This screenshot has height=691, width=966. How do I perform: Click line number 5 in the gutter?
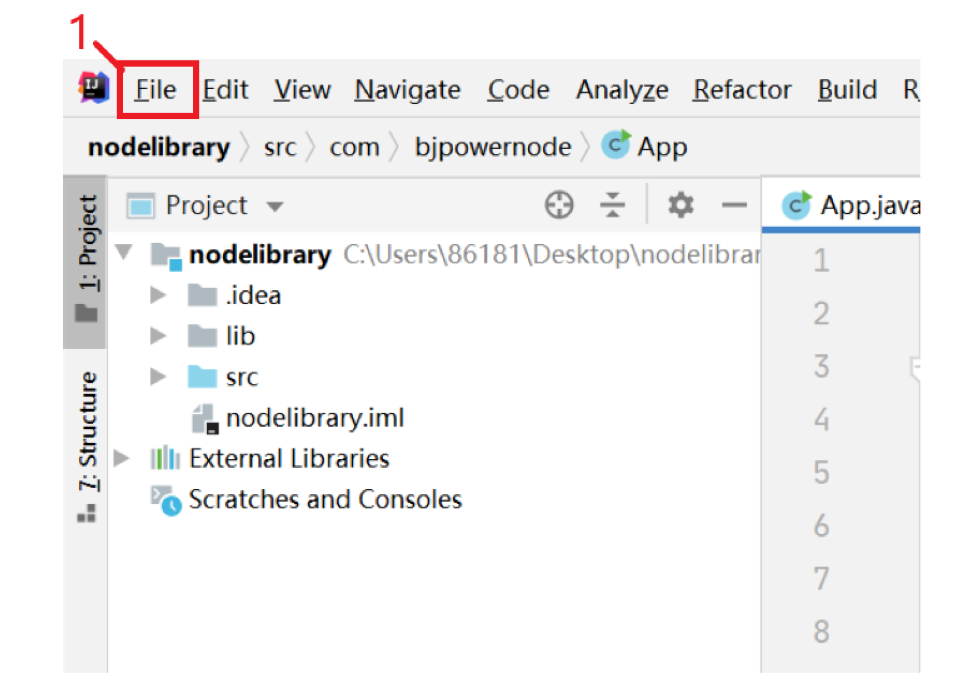pos(821,472)
